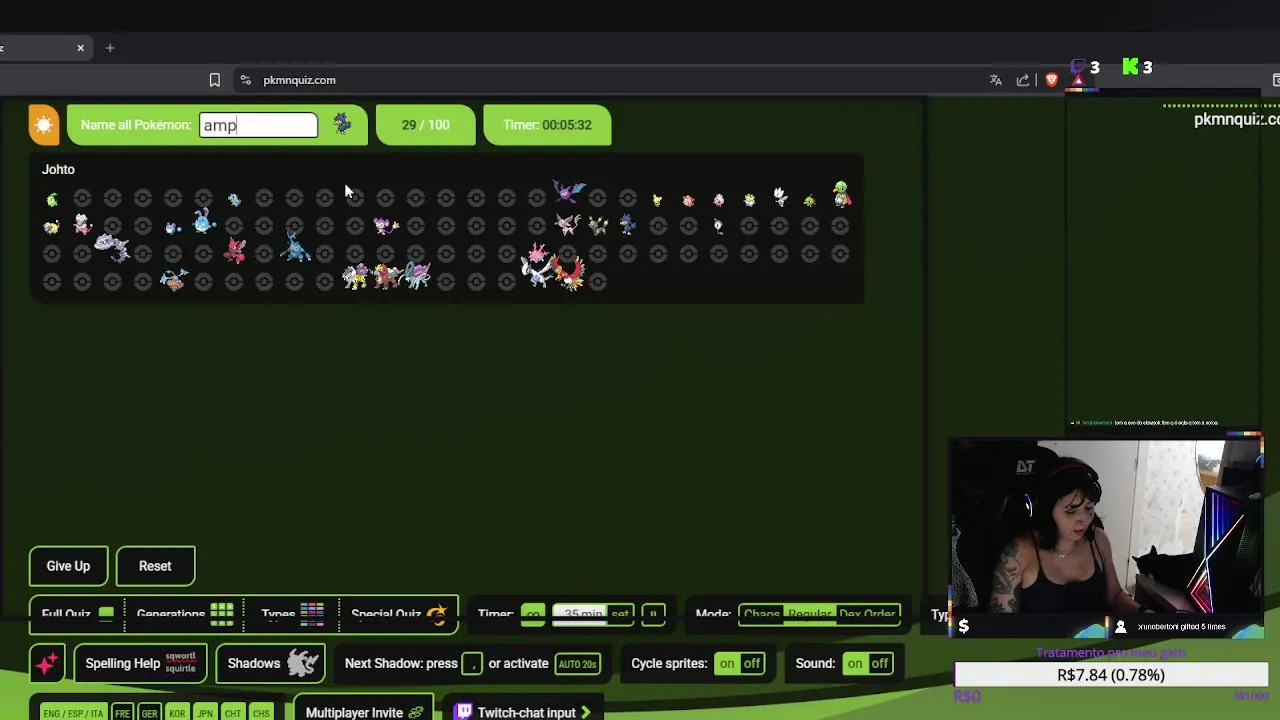
Task: Bookmark this page in the browser
Action: coord(214,80)
